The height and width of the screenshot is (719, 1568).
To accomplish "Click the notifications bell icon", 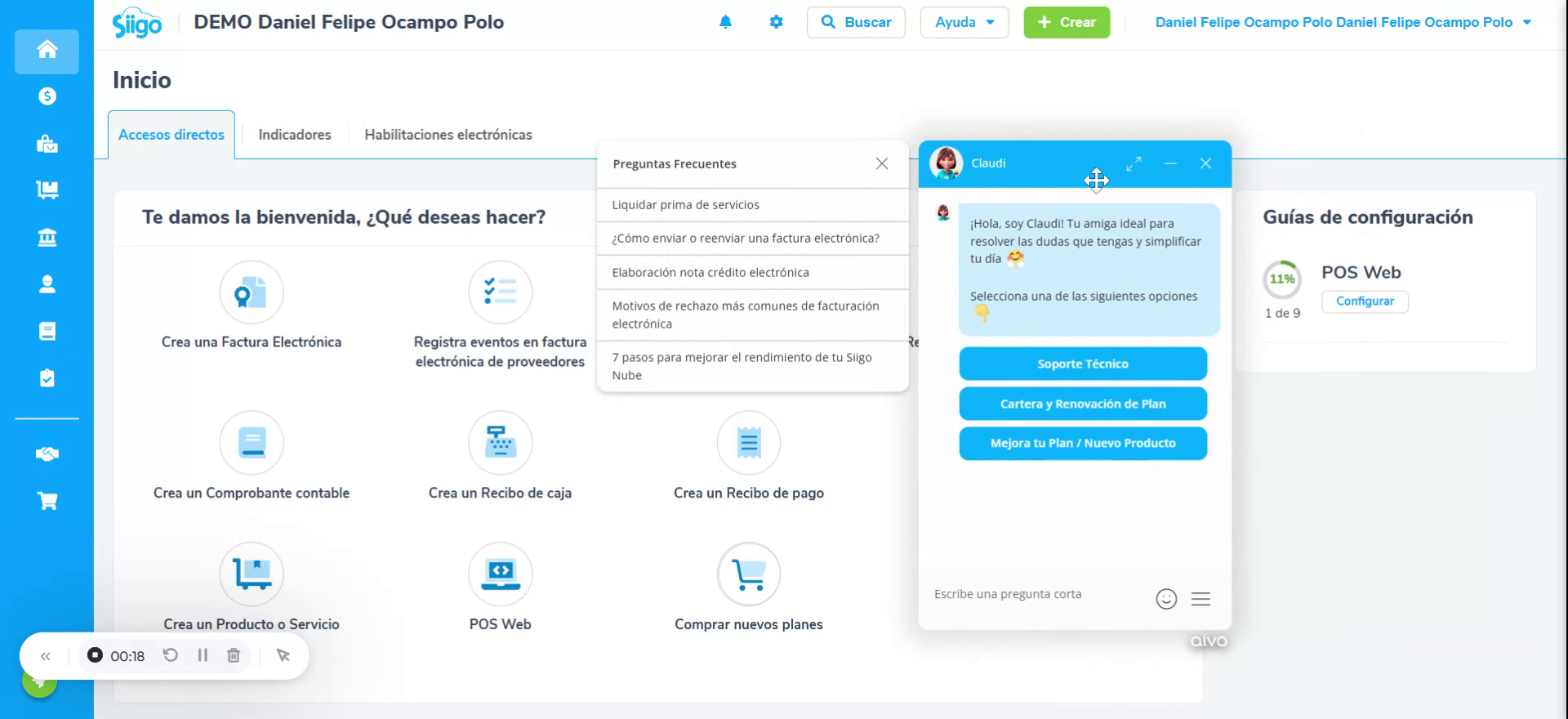I will click(x=725, y=22).
